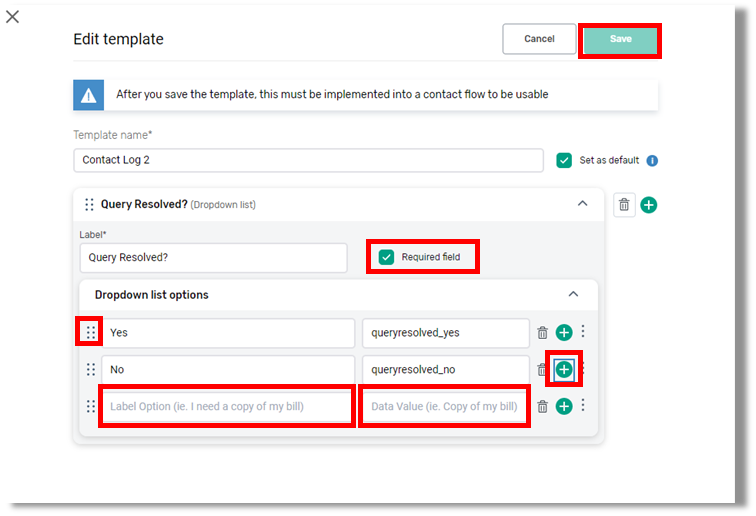Add a new field after Query Resolved?
Screen dimensions: 756x516
[649, 205]
